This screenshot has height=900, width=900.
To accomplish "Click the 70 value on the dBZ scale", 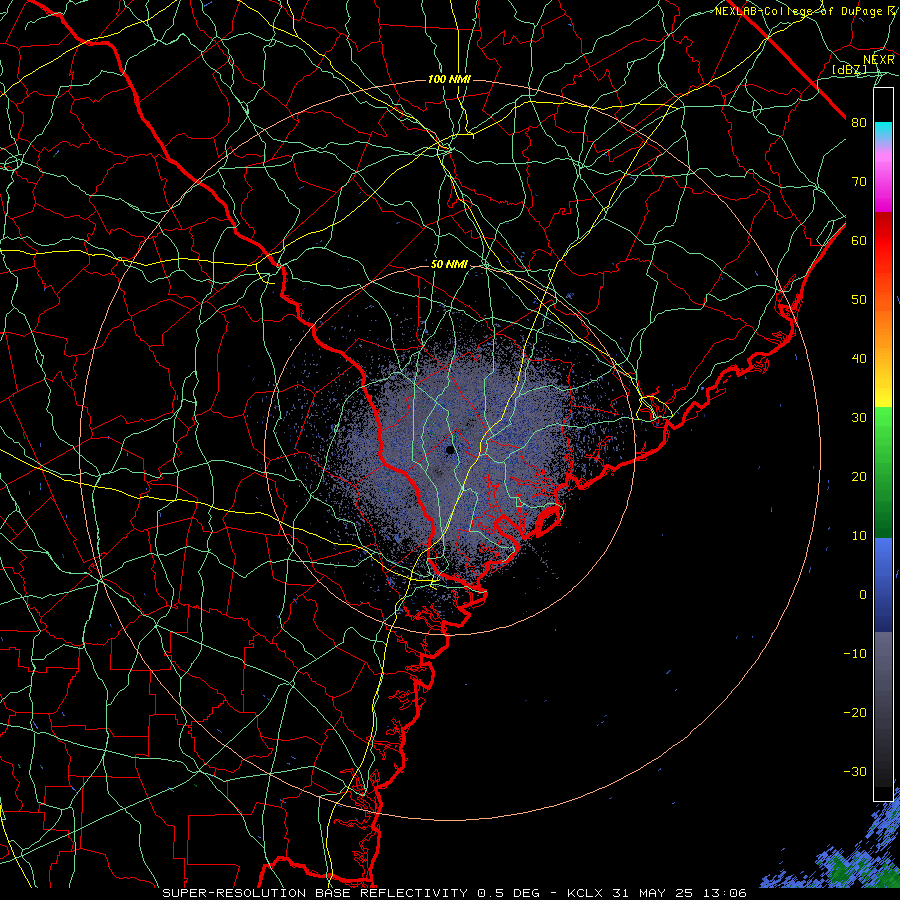I will 859,182.
